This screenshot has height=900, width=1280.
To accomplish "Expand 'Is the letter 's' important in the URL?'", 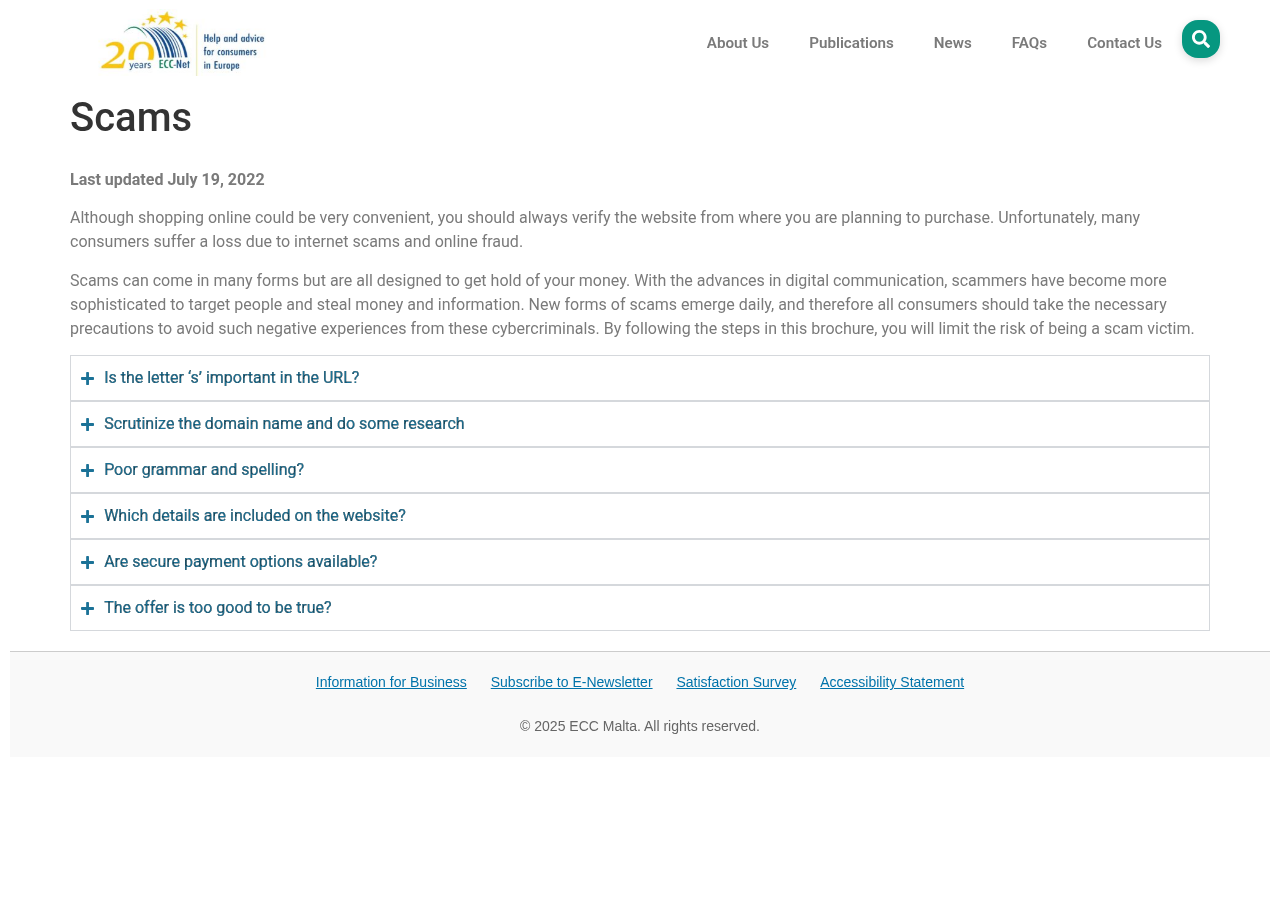I will coord(640,378).
